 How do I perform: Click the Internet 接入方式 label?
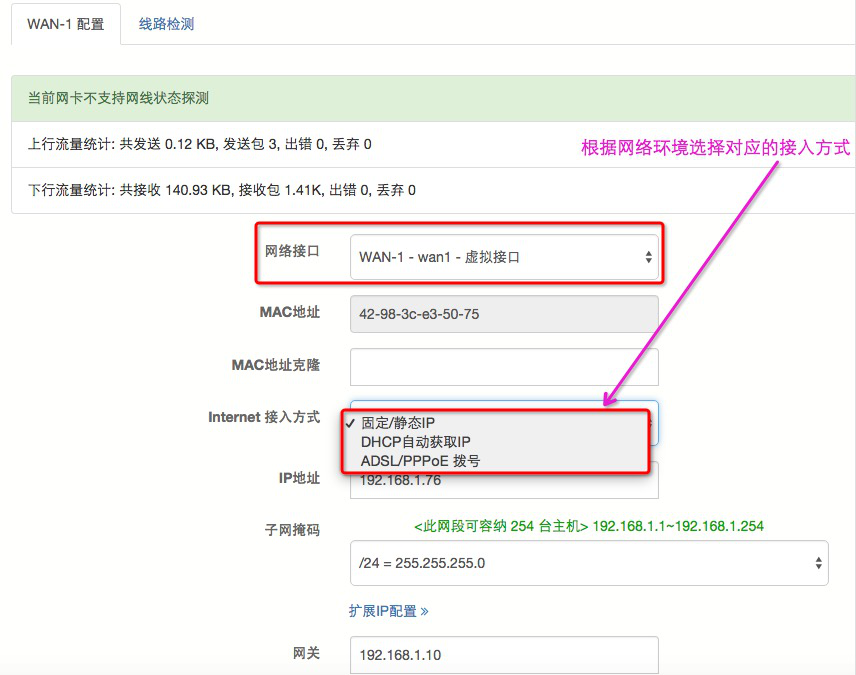(264, 417)
